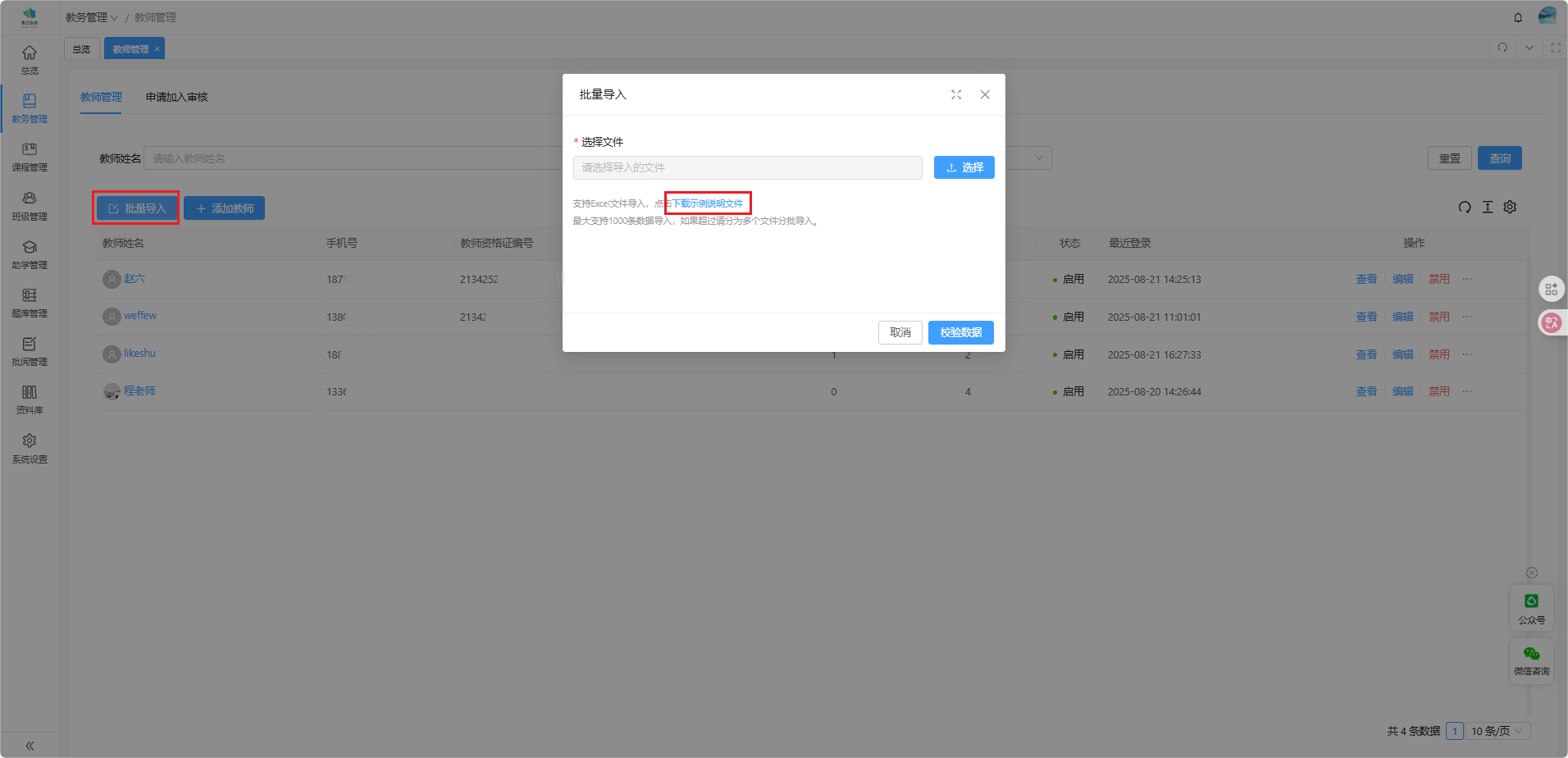Refresh the teacher table list
This screenshot has width=1568, height=758.
coord(1465,207)
